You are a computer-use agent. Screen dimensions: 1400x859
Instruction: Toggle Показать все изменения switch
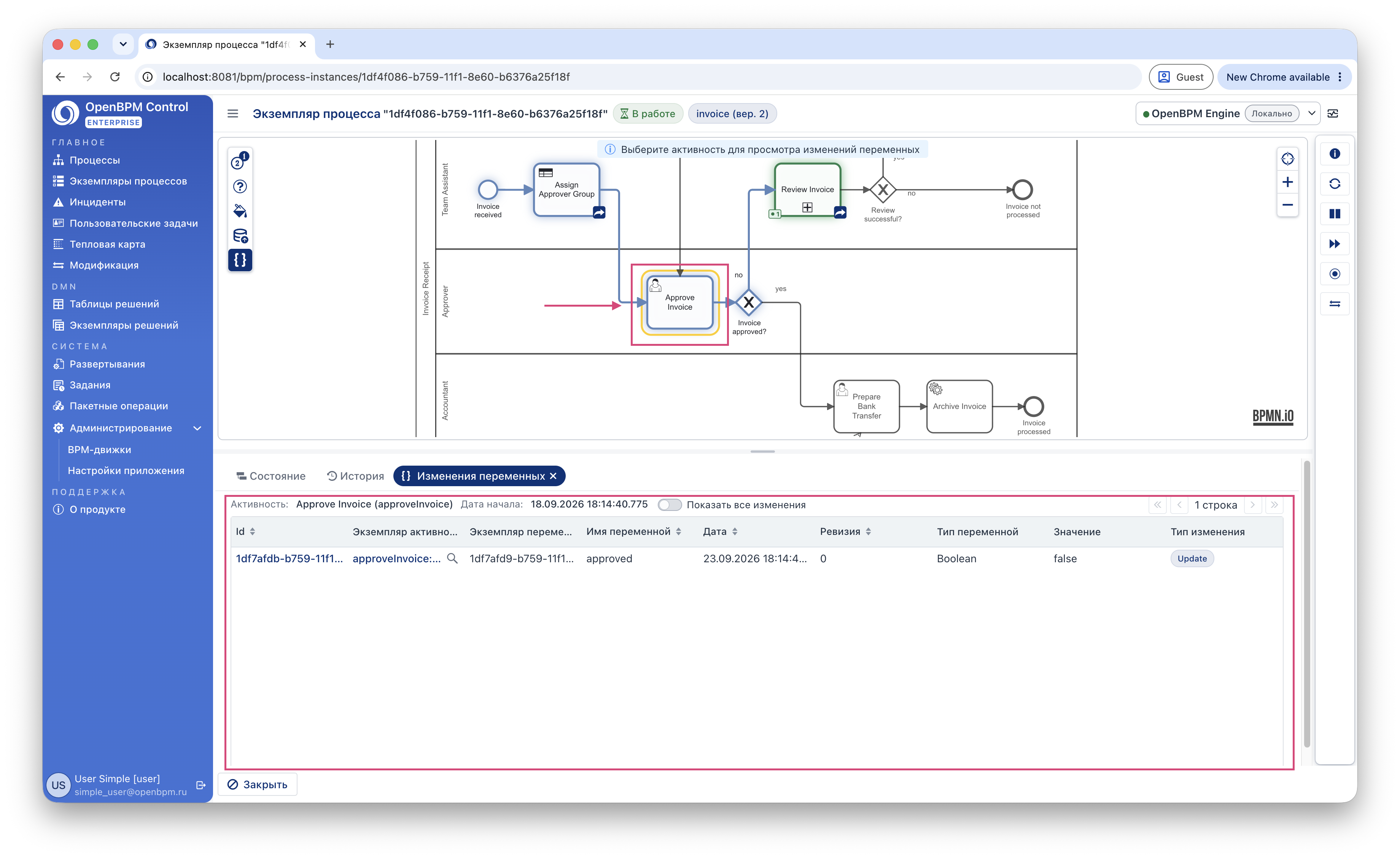669,505
